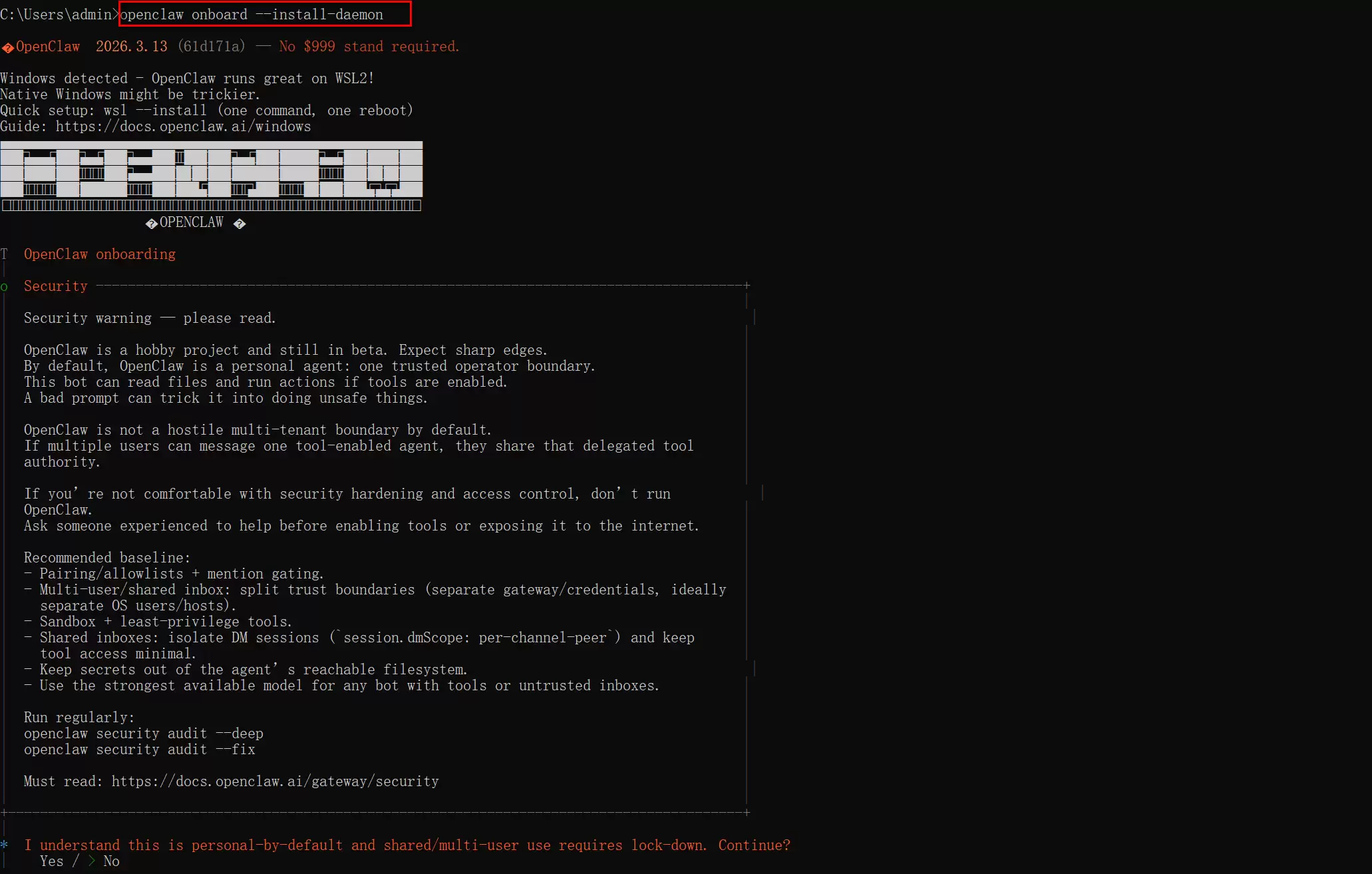Click the 'Shared inboxes: isolate DM sessions' bullet

(x=359, y=646)
